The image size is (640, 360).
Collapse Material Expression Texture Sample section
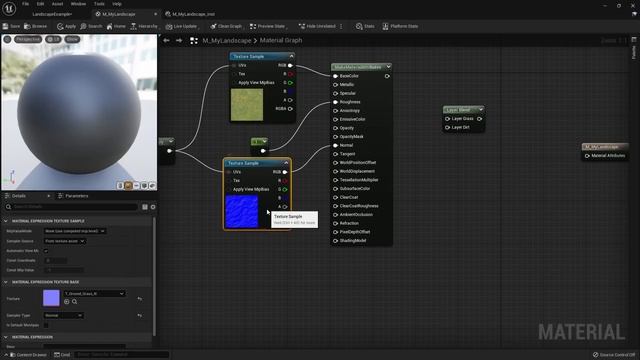click(6, 221)
